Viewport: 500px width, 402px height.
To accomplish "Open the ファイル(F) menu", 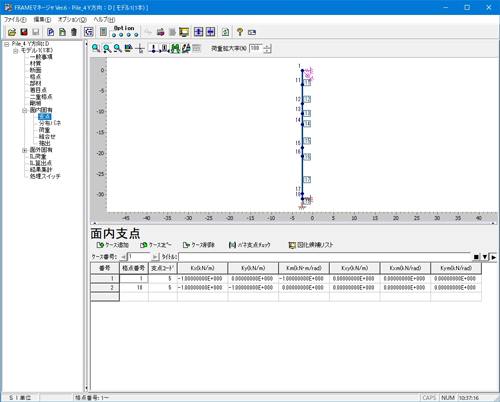I will 15,20.
